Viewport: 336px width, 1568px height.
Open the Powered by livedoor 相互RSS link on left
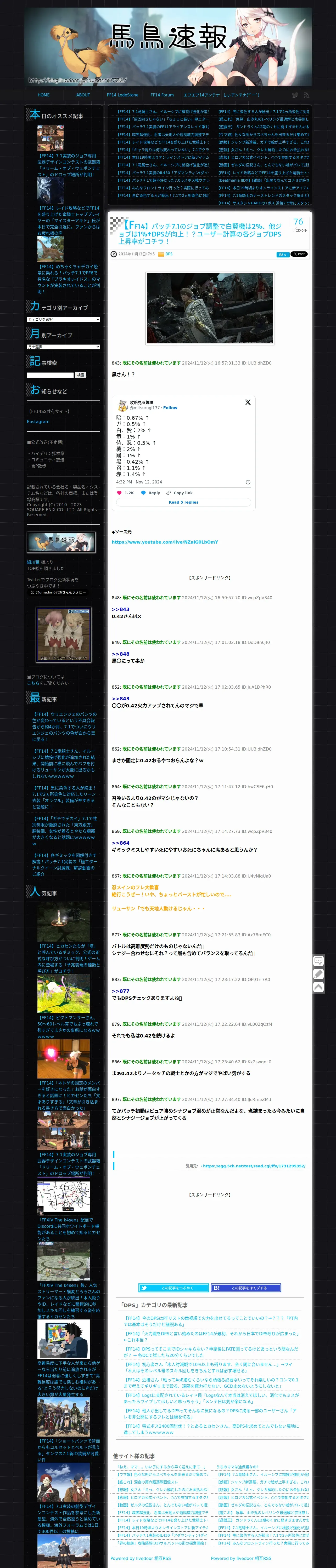click(x=141, y=1558)
